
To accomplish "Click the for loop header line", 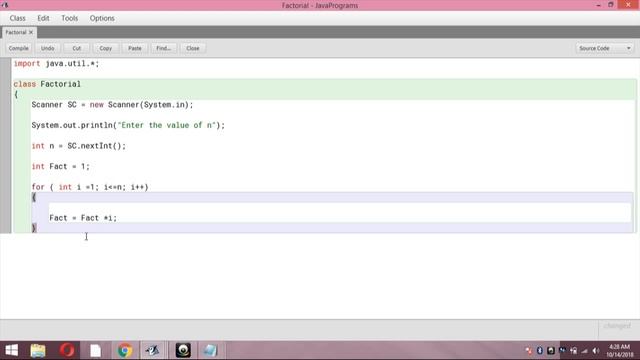I will click(x=90, y=187).
